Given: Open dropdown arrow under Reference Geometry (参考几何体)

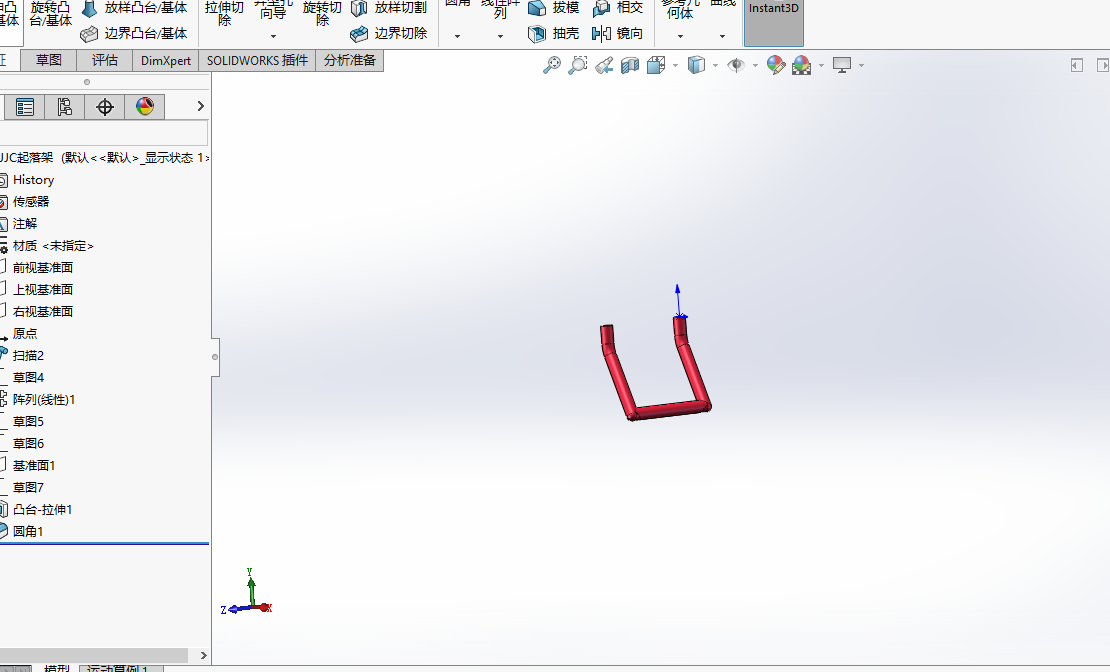Looking at the screenshot, I should (680, 36).
